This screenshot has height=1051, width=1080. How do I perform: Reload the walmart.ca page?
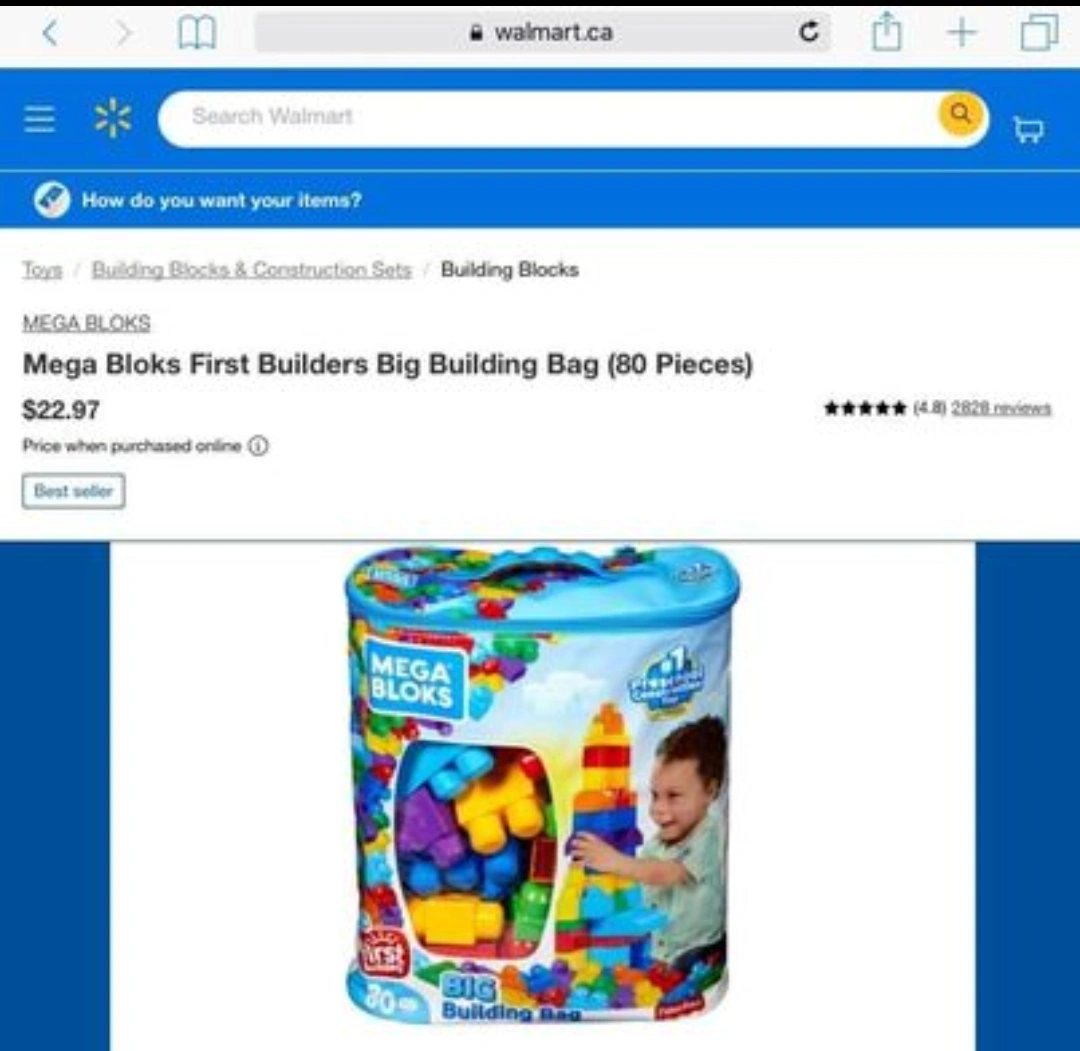(x=809, y=32)
